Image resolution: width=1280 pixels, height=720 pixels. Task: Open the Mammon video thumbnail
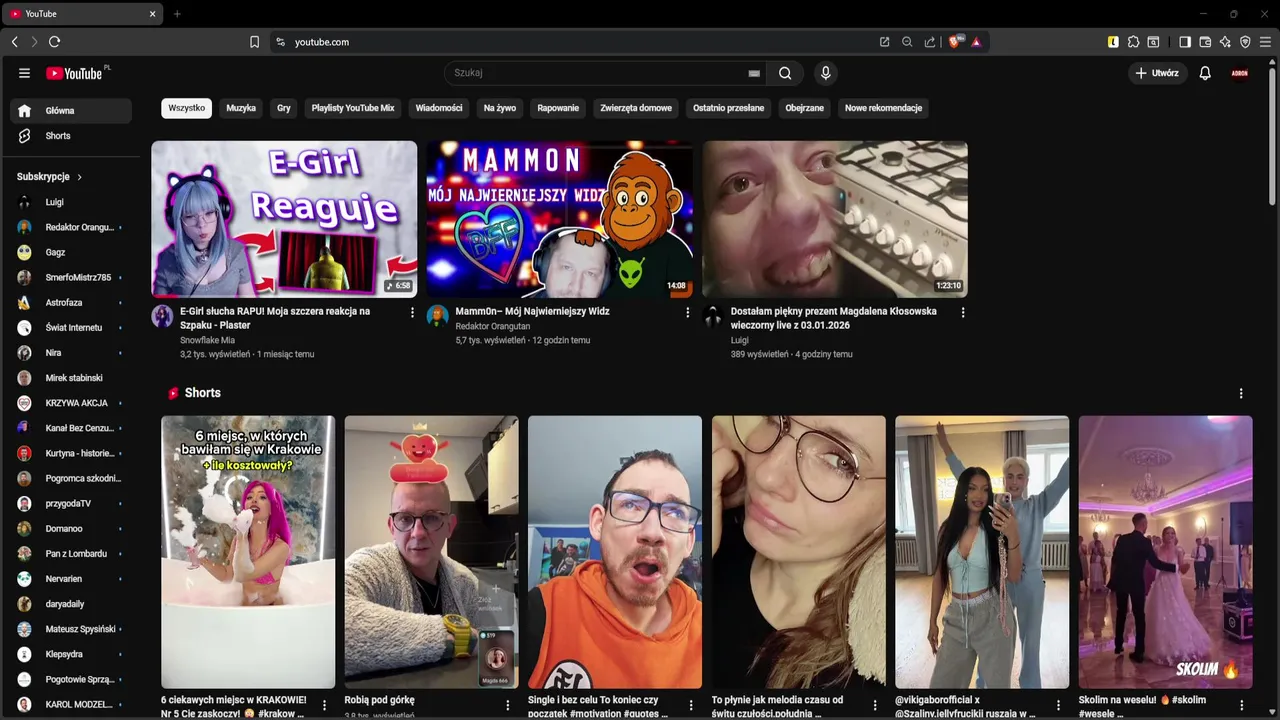[x=560, y=219]
